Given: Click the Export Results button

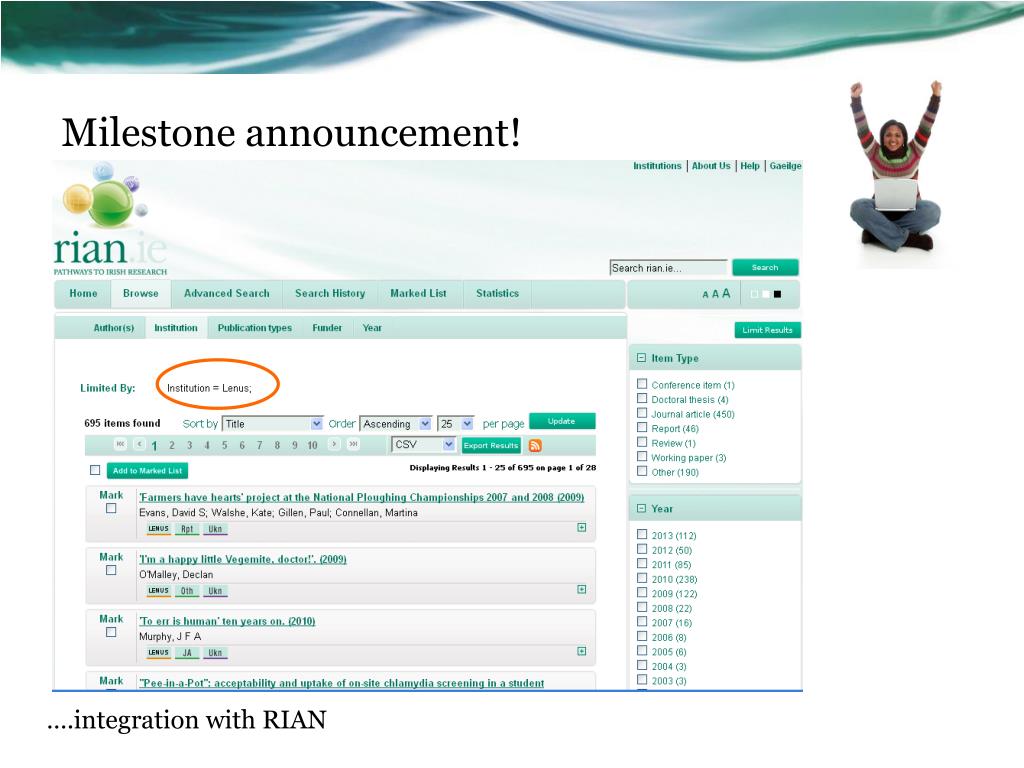Looking at the screenshot, I should [x=491, y=445].
